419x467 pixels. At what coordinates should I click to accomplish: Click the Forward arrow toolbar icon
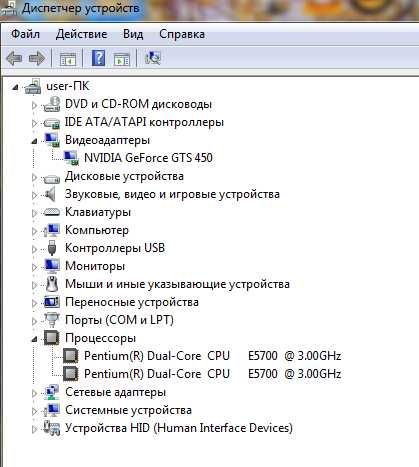click(x=37, y=58)
